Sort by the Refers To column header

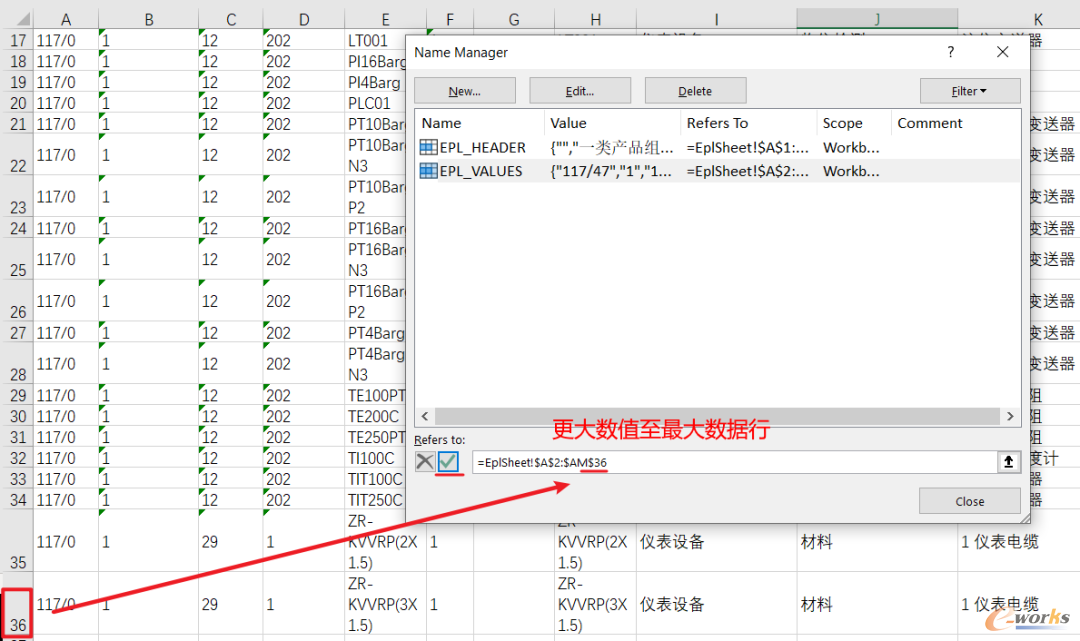point(749,123)
